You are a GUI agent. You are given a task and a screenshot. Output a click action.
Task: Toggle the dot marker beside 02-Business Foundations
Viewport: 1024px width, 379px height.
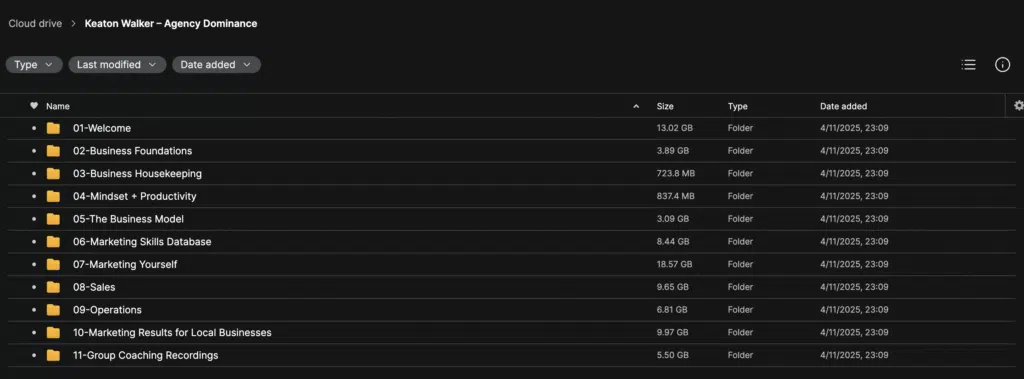34,151
